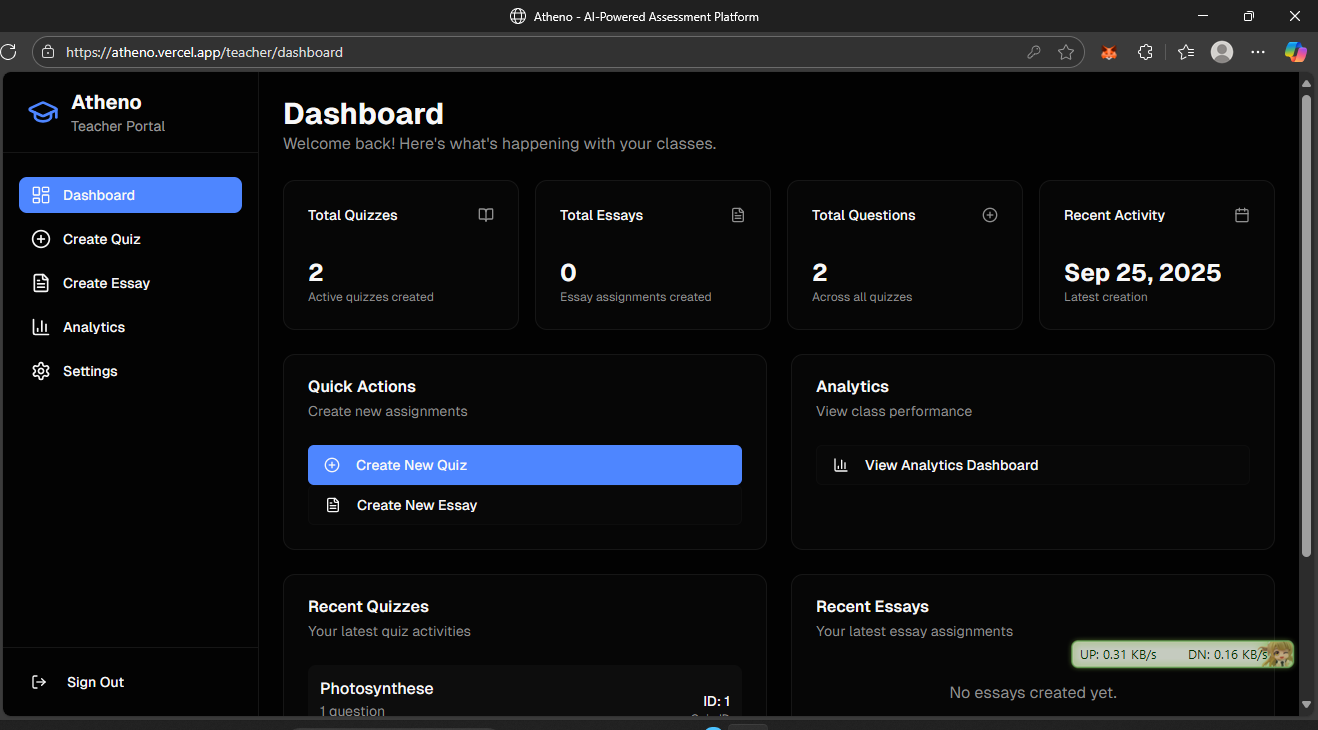Image resolution: width=1318 pixels, height=730 pixels.
Task: Open the browser three-dot more menu
Action: pos(1258,52)
